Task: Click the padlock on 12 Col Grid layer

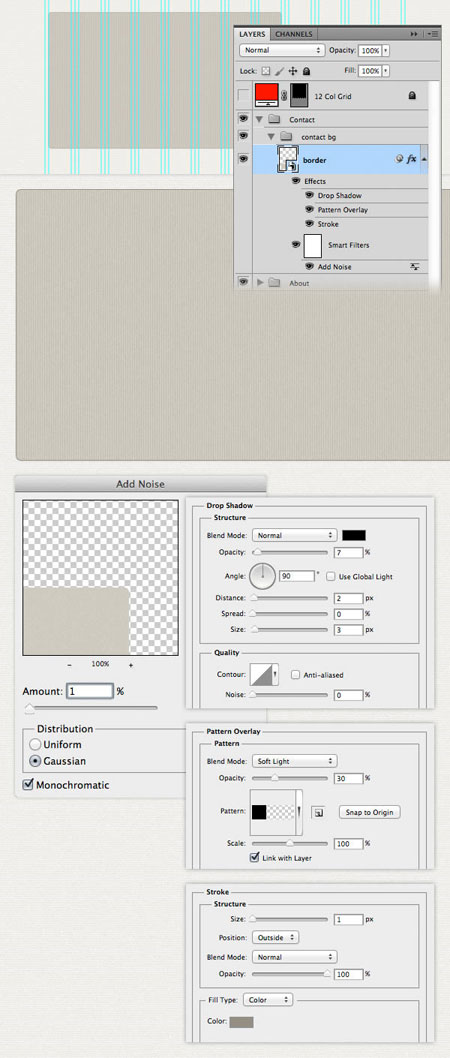Action: click(x=412, y=96)
